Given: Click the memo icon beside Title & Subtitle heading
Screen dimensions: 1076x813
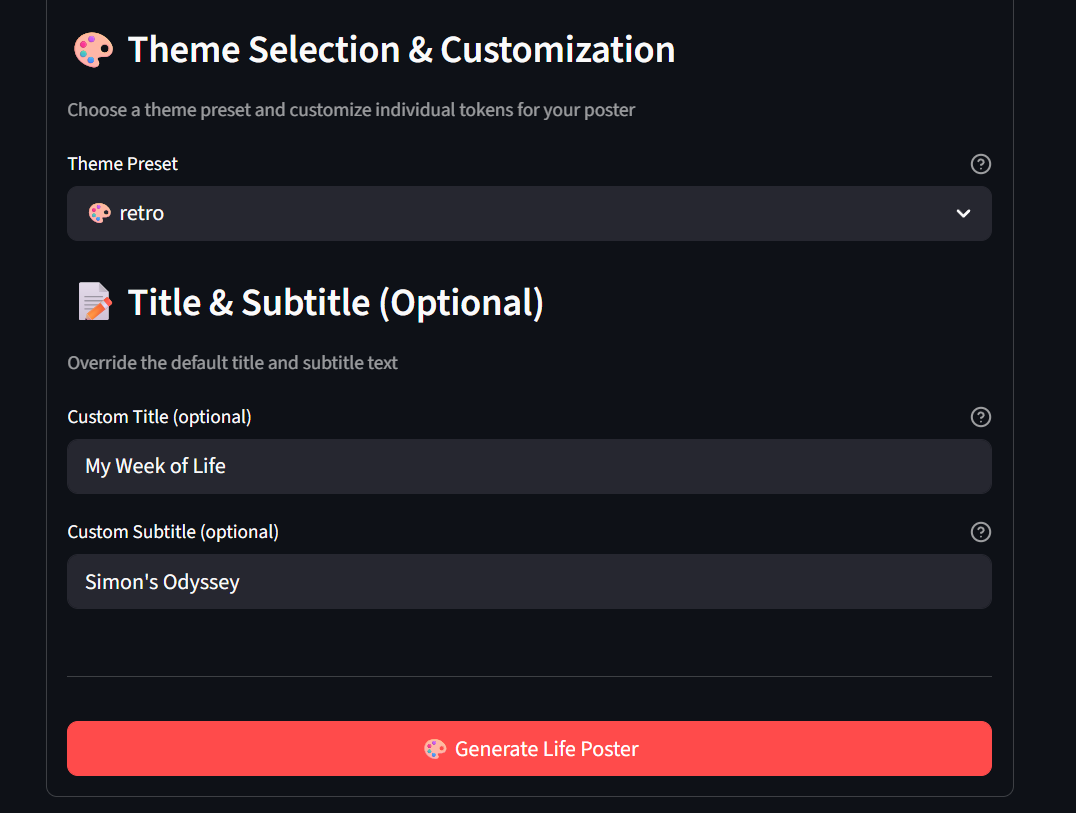Looking at the screenshot, I should tap(93, 301).
